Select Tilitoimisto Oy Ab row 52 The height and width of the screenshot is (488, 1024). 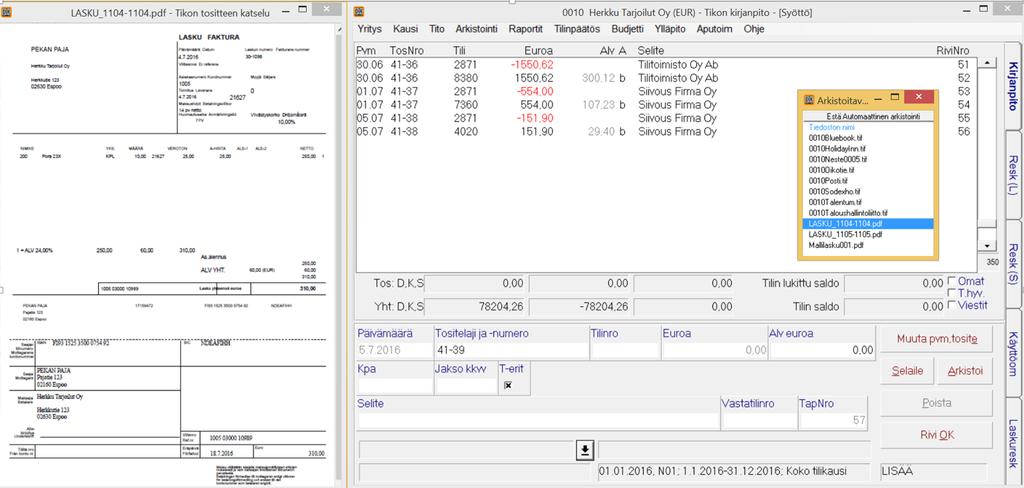point(666,78)
